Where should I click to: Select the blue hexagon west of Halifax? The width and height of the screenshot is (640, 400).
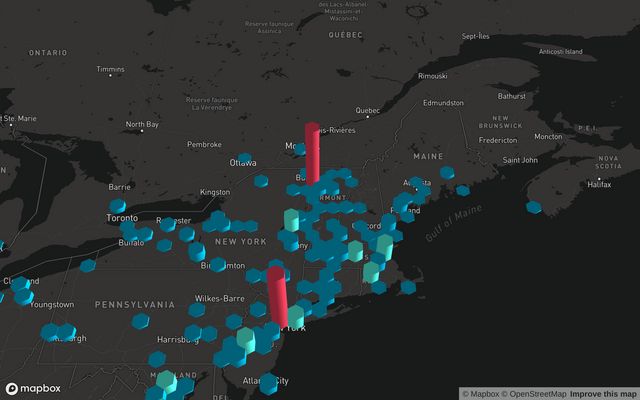tap(534, 207)
